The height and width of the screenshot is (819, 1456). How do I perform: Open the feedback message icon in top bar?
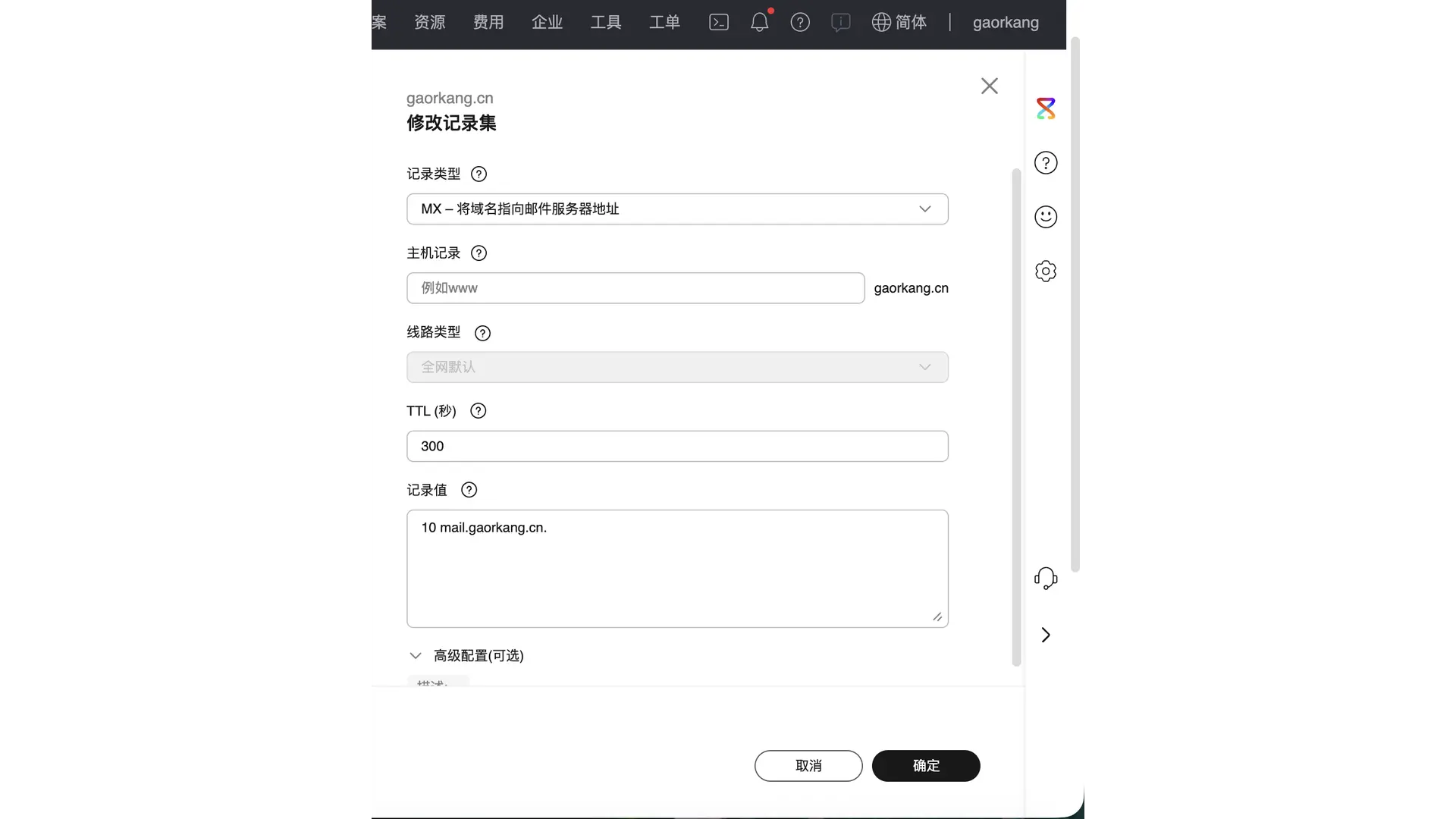840,22
